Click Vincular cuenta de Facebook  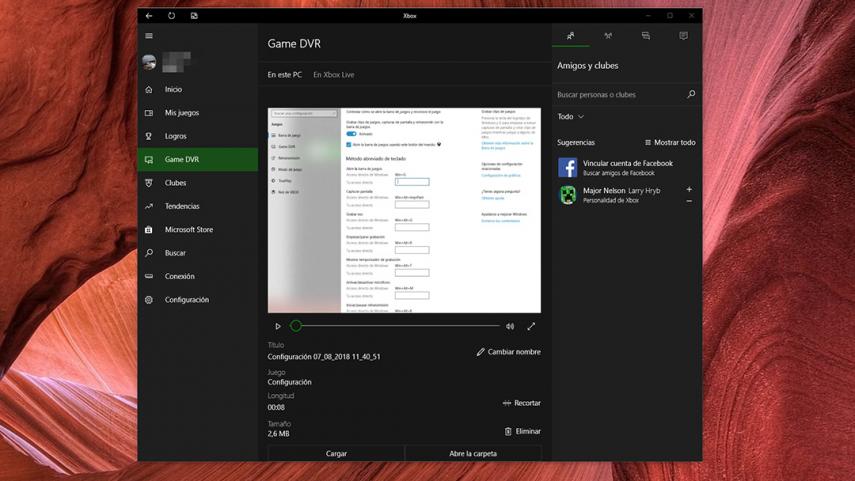(627, 167)
